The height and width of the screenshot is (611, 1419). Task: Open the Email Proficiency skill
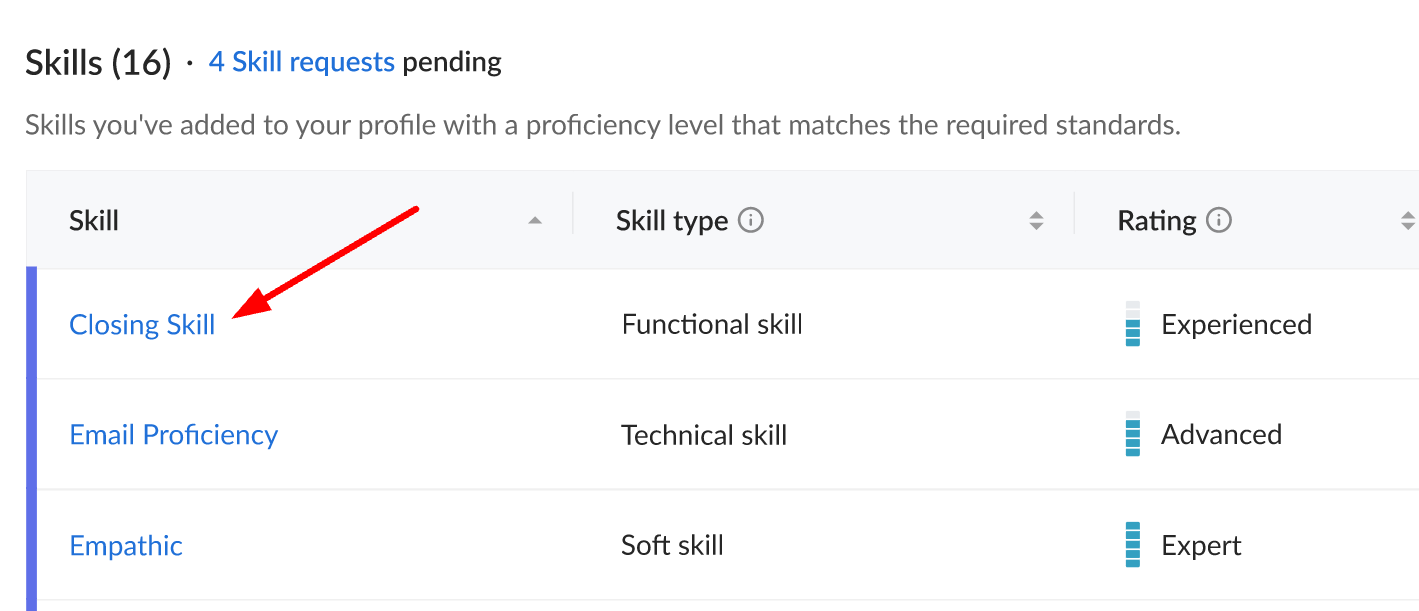coord(174,434)
